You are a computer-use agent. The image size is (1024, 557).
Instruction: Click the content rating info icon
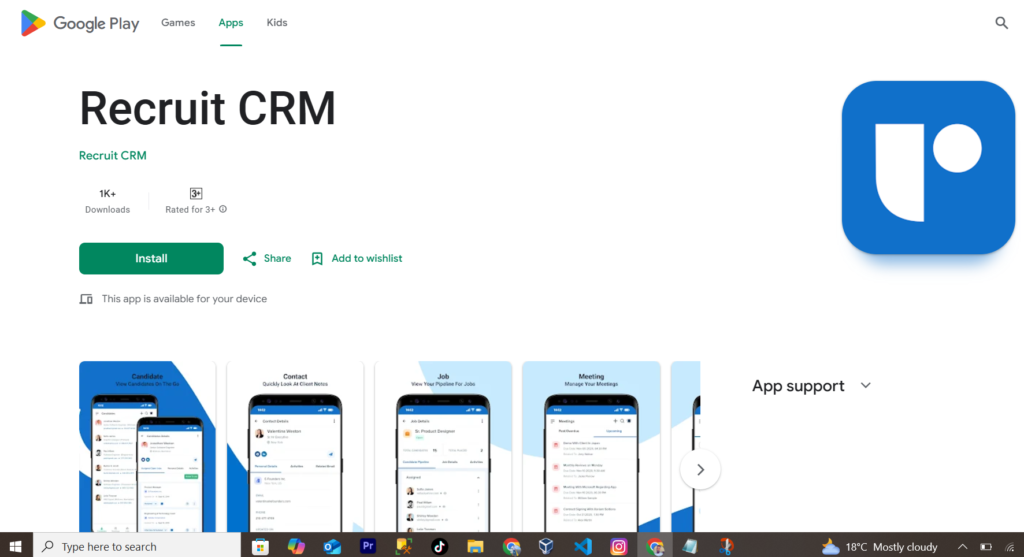click(x=223, y=210)
